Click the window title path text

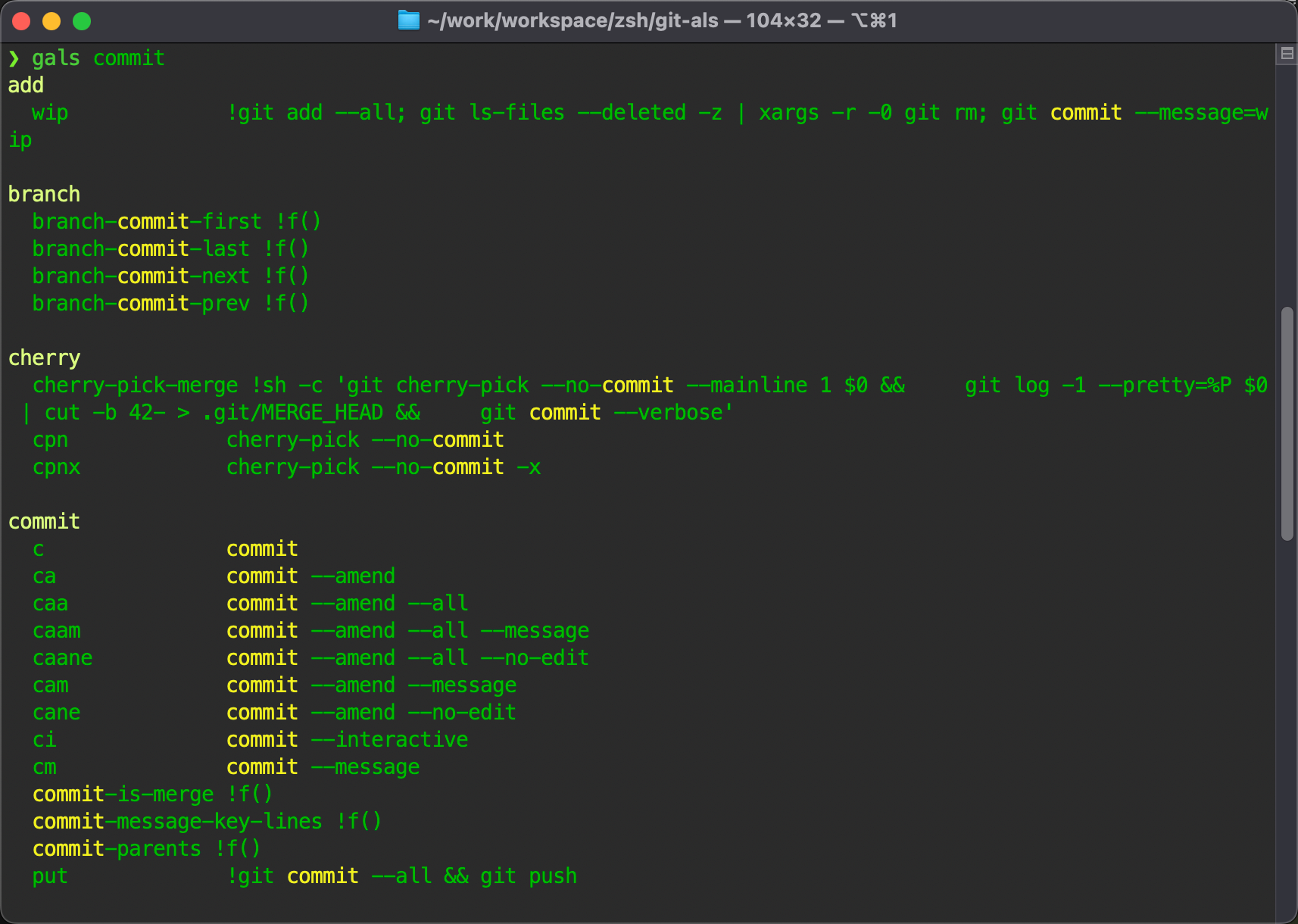point(661,20)
